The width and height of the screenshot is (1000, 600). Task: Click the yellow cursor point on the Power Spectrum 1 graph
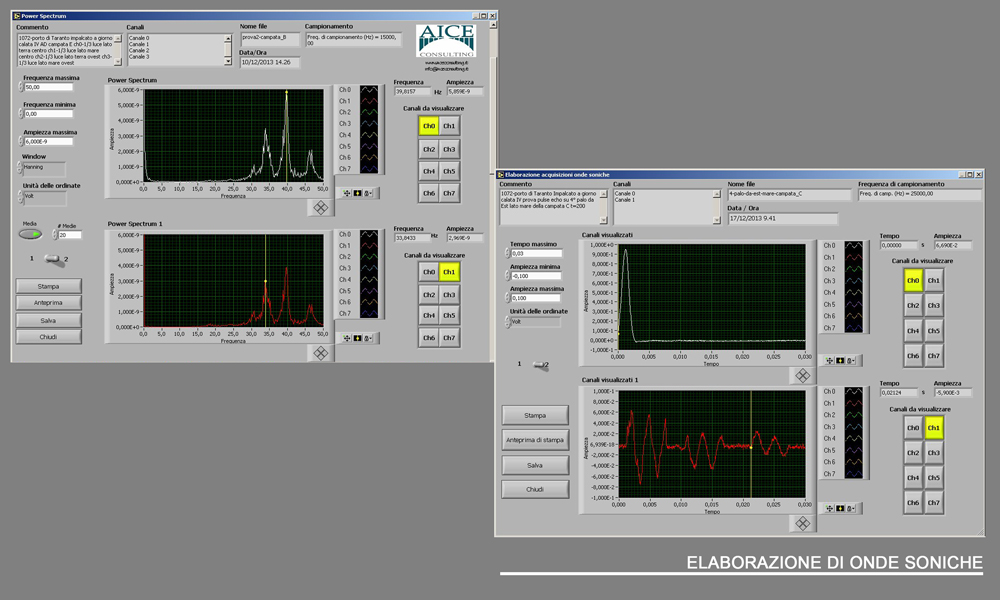coord(265,281)
